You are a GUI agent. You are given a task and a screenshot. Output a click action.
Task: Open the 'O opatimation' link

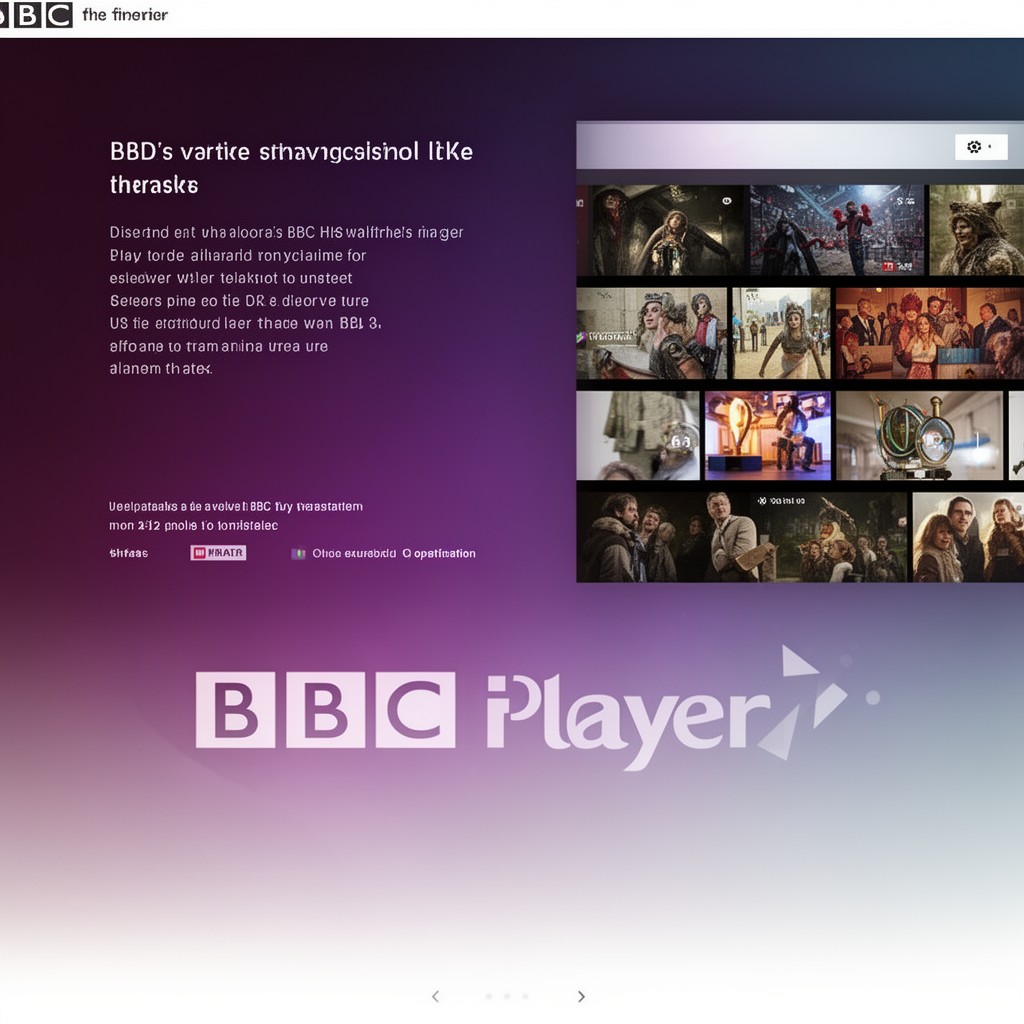click(x=439, y=553)
